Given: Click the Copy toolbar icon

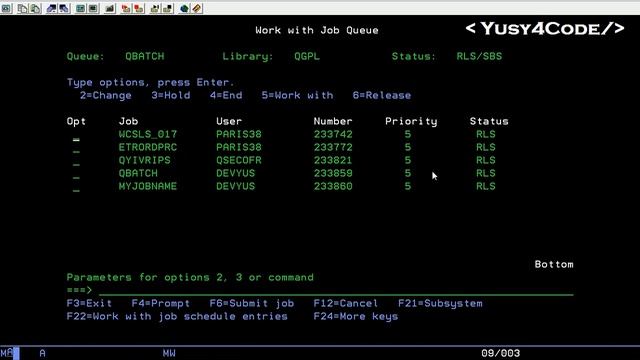Looking at the screenshot, I should 22,8.
